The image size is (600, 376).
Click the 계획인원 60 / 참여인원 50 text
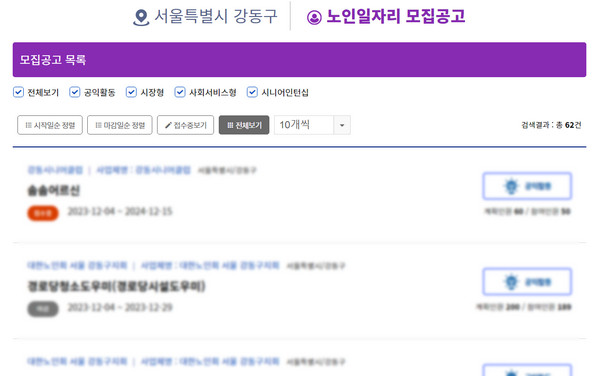528,212
